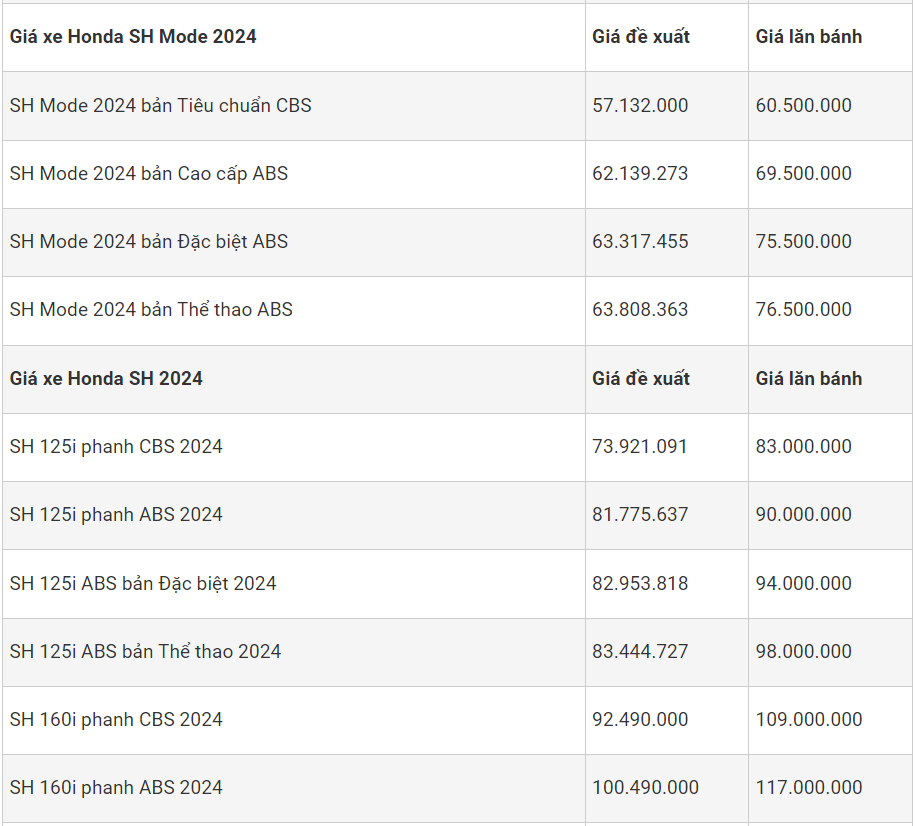This screenshot has height=826, width=915.
Task: Click 'SH 160i phanh ABS 2024' row name
Action: [116, 787]
